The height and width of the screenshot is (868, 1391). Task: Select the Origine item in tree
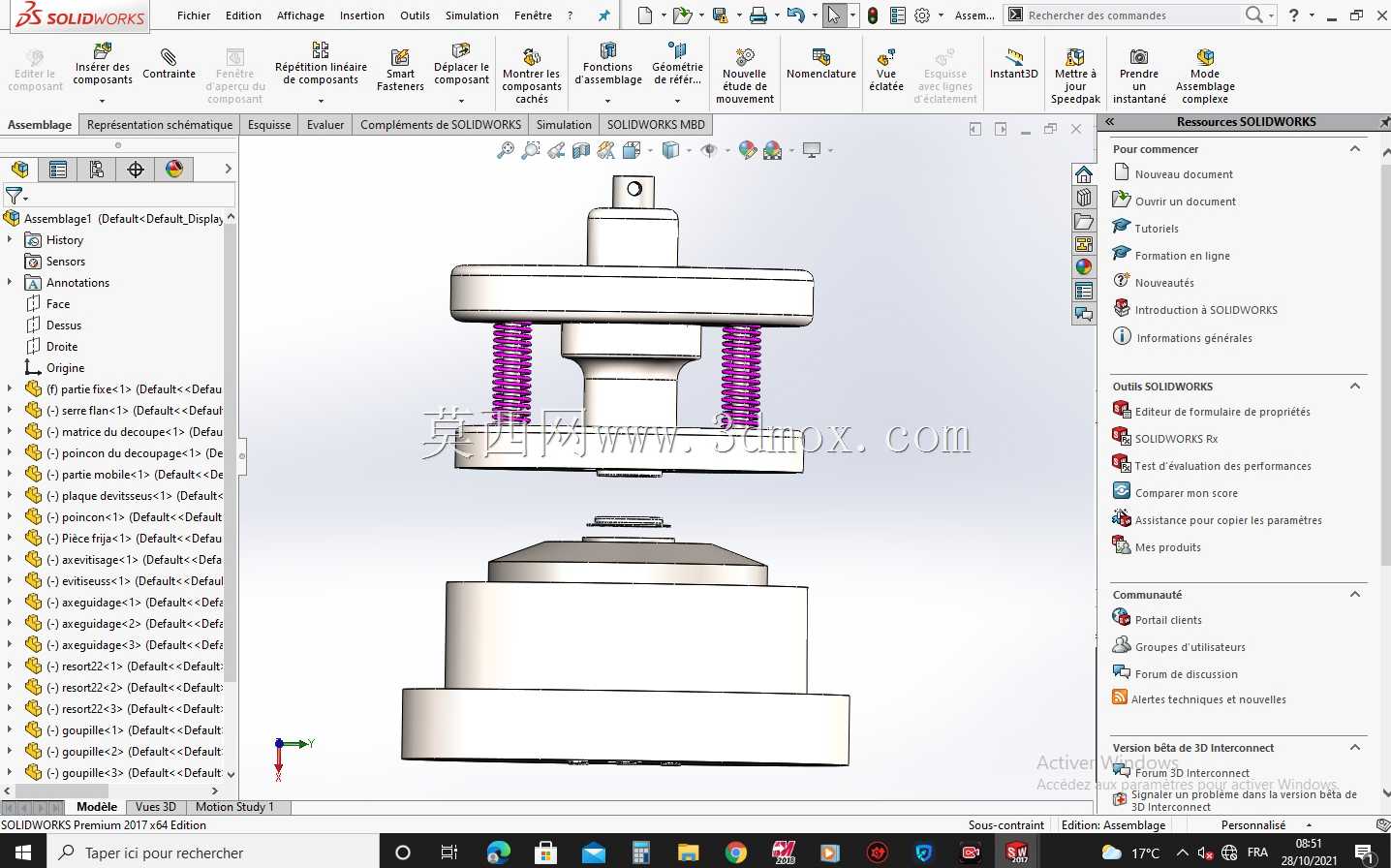click(65, 368)
